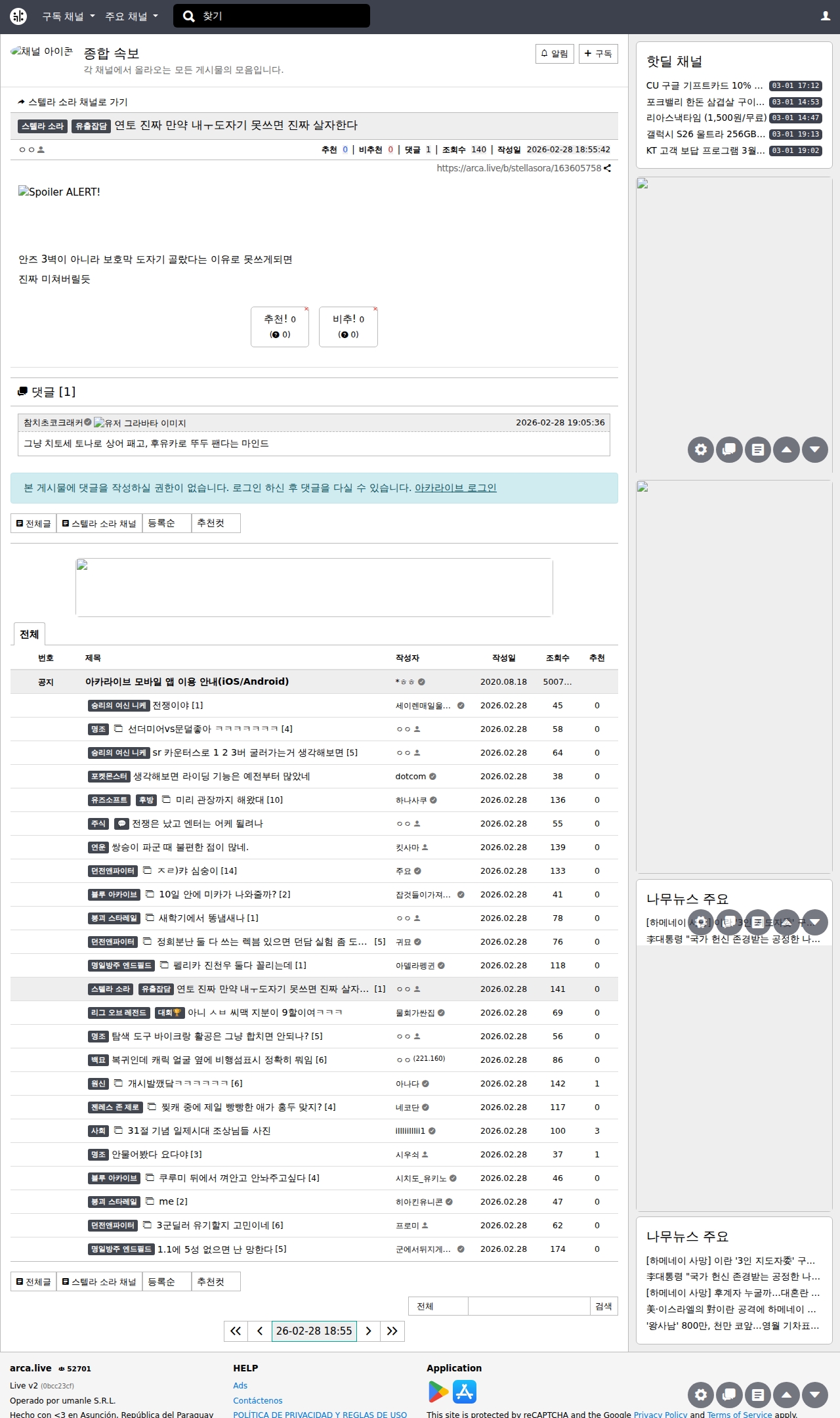Open the 갤럭시 S26 울트라 256GB deal
This screenshot has height=1418, width=840.
tap(705, 134)
